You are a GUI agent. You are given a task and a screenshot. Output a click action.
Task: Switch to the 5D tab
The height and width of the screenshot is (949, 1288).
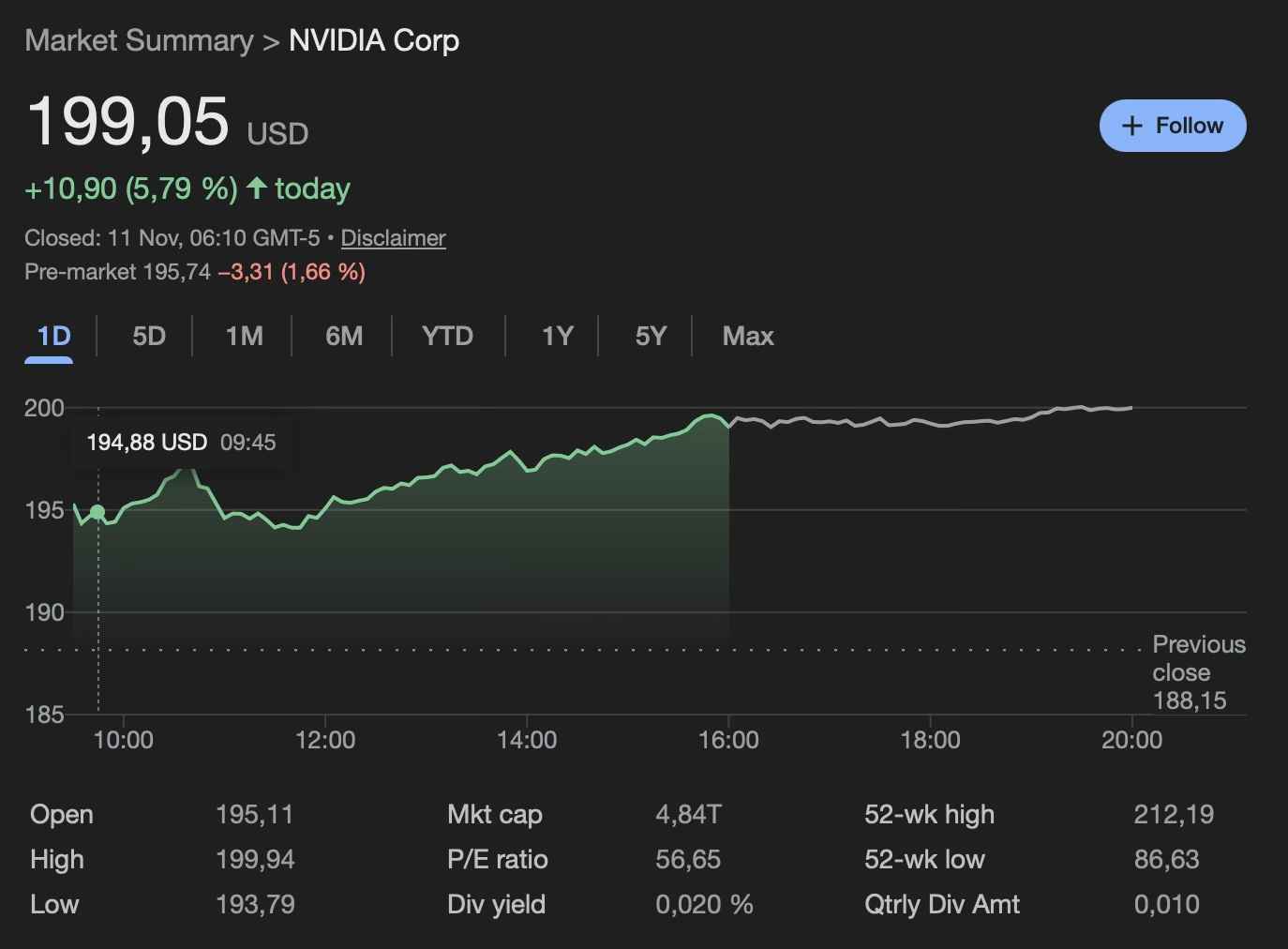click(149, 336)
